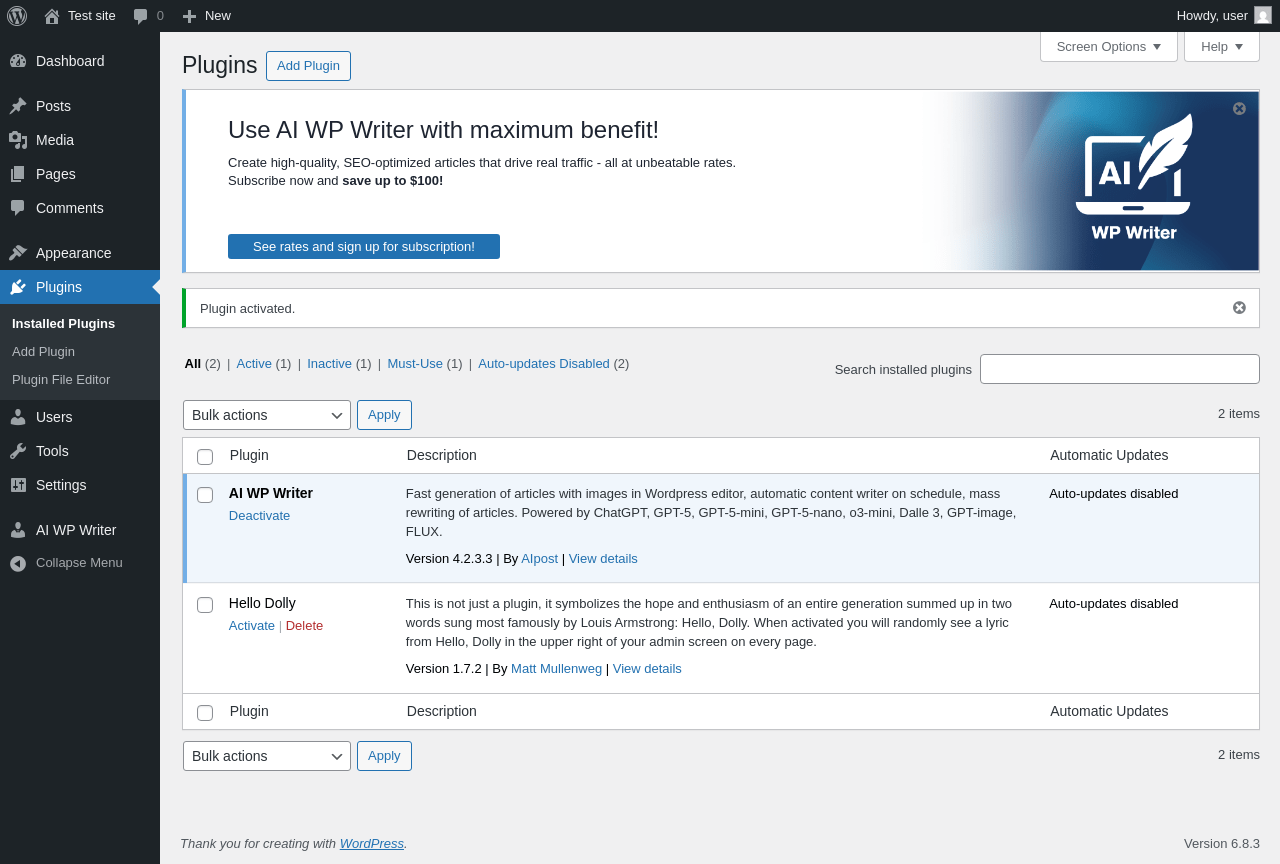Check the Hello Dolly plugin checkbox
This screenshot has height=864, width=1280.
[205, 604]
